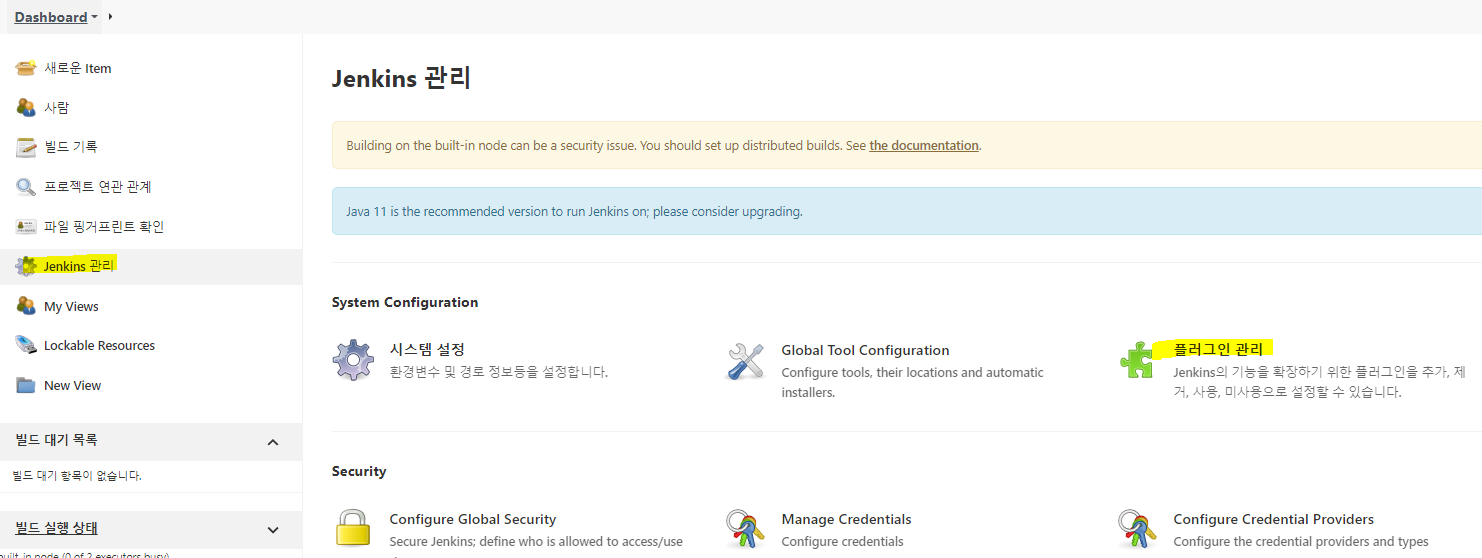1482x558 pixels.
Task: Click the System Configuration section heading
Action: [x=405, y=302]
